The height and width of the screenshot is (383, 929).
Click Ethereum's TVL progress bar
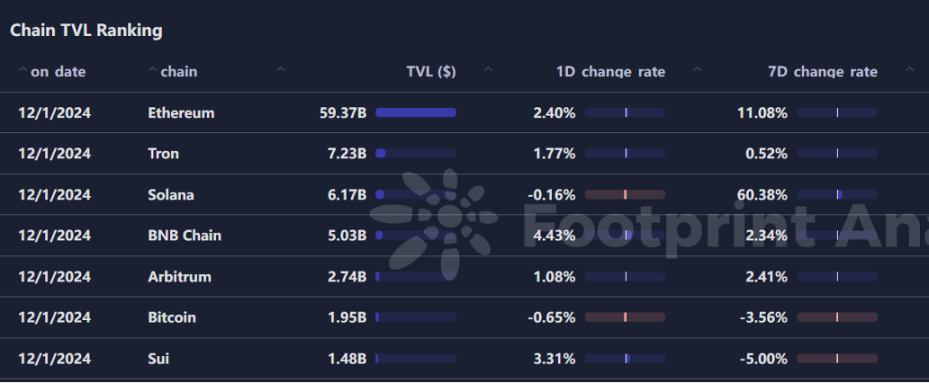416,113
